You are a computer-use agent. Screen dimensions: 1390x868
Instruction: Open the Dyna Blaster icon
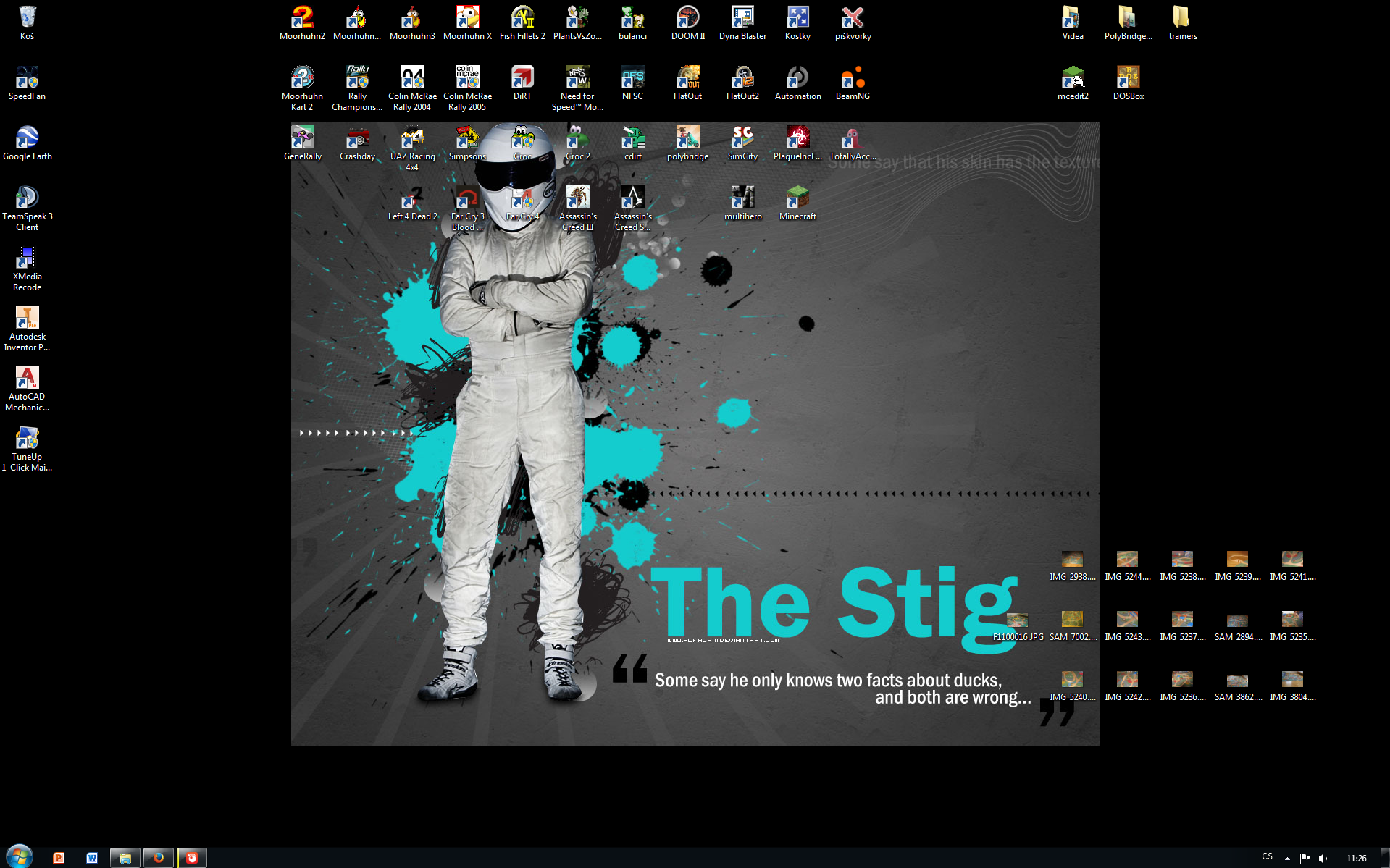(x=742, y=23)
